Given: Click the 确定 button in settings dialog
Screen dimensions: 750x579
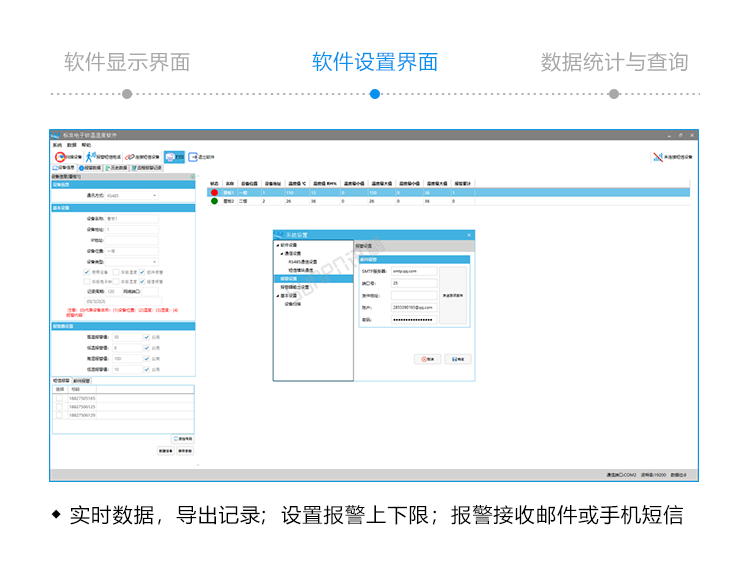Looking at the screenshot, I should point(457,358).
